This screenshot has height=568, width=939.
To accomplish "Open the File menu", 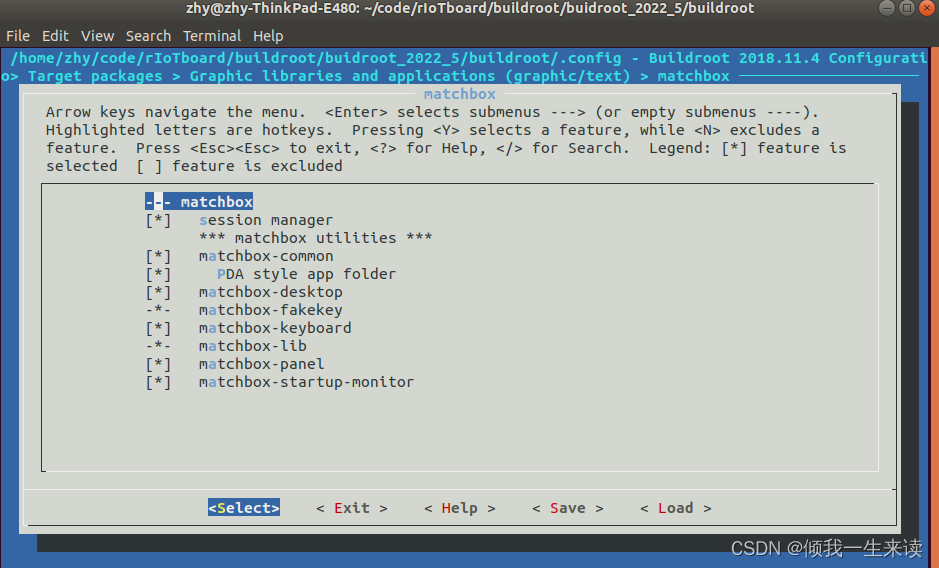I will pyautogui.click(x=18, y=36).
